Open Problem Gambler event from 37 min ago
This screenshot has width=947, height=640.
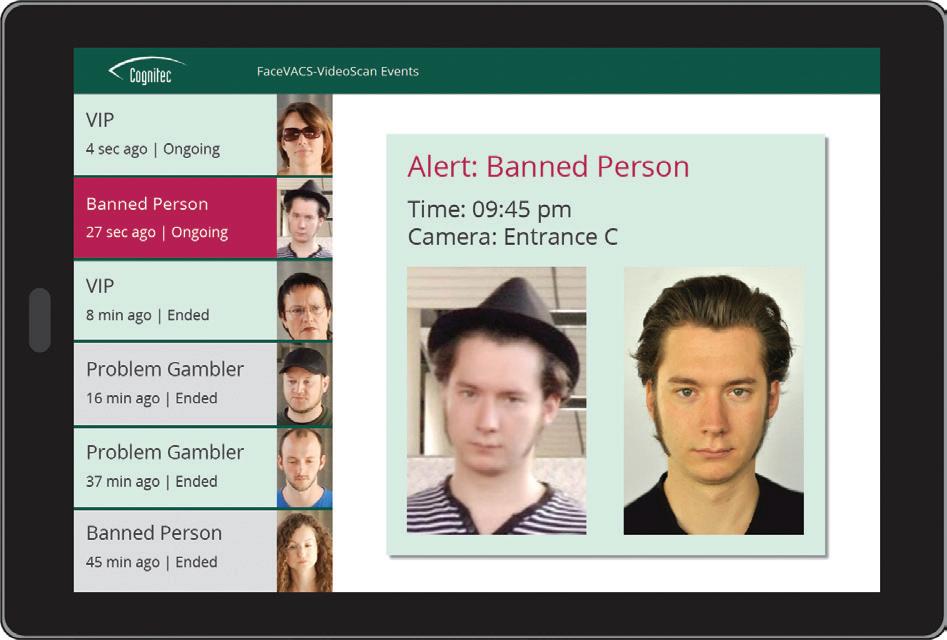coord(203,467)
